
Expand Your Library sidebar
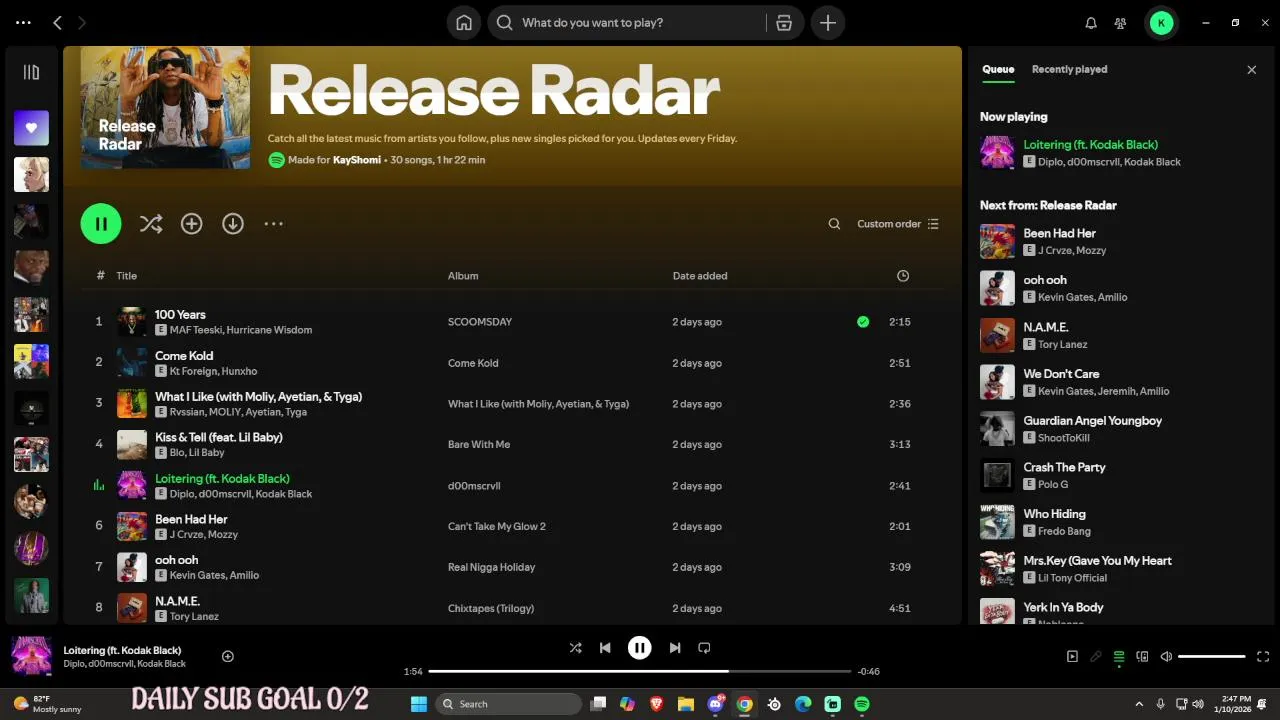[x=31, y=72]
